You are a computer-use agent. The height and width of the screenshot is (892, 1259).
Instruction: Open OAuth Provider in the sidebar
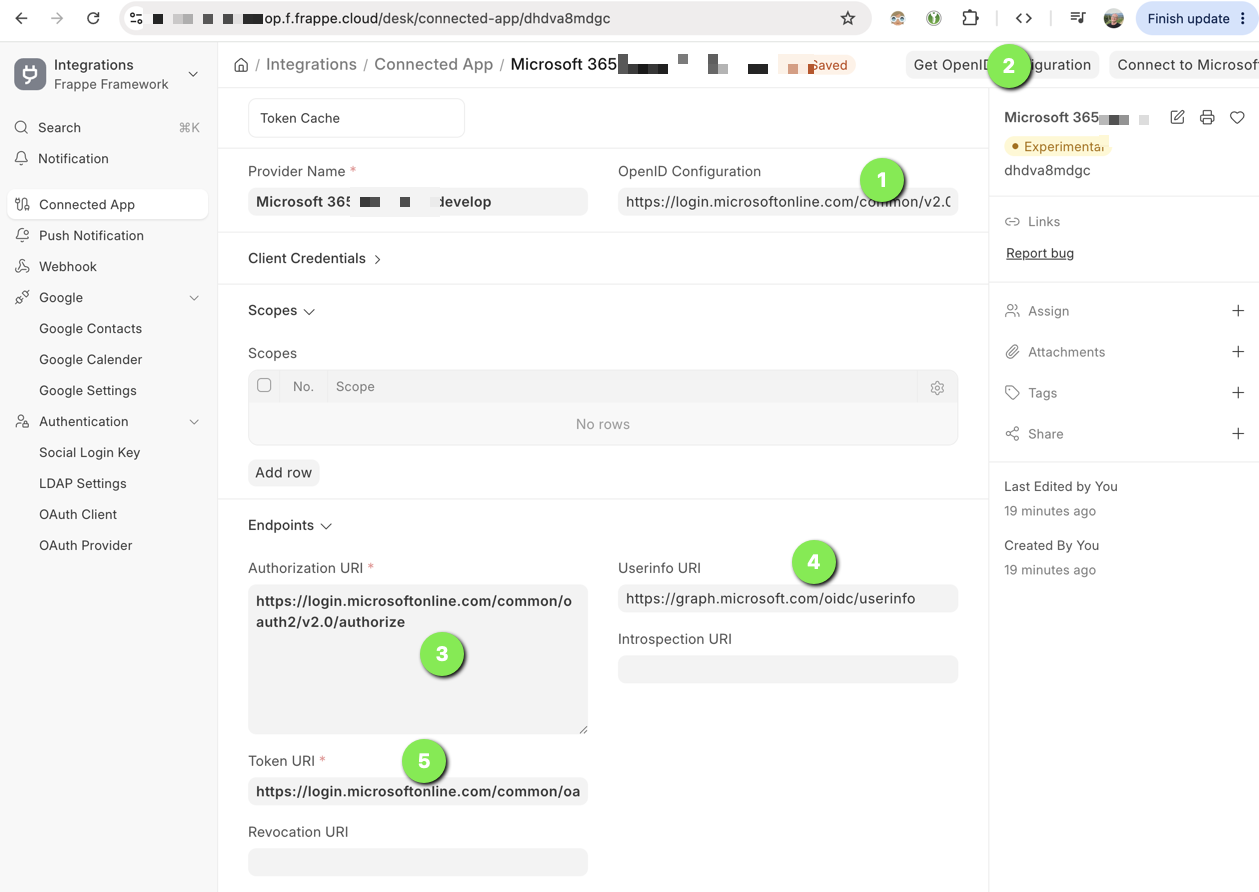(x=86, y=545)
